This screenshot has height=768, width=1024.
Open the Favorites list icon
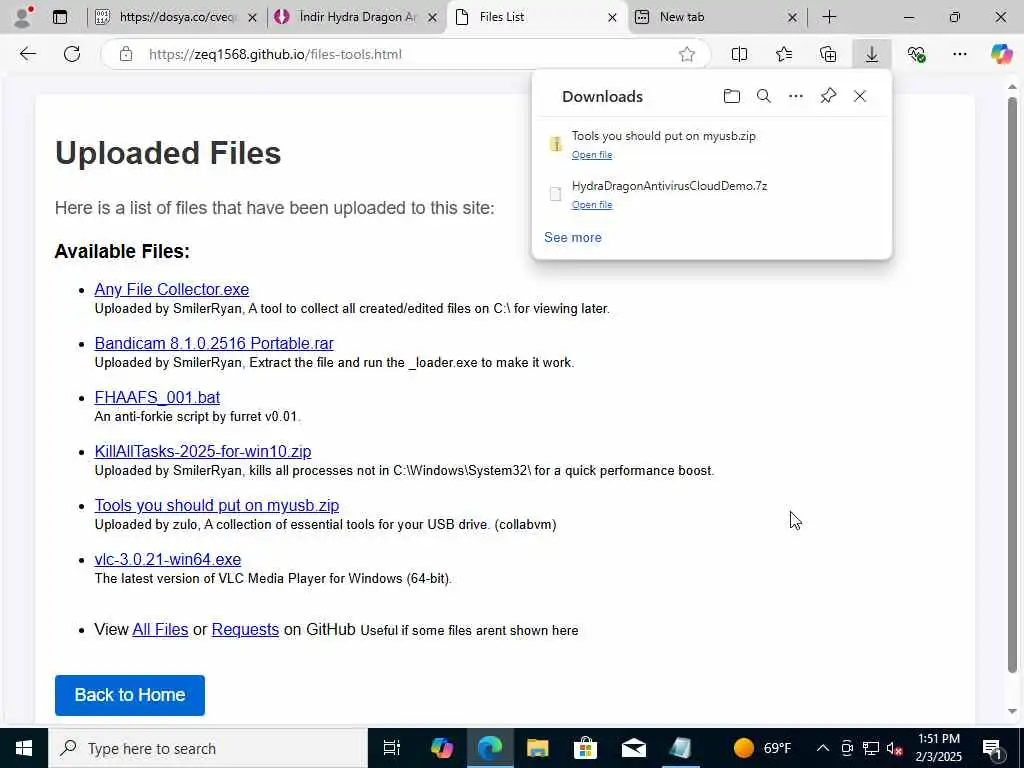coord(784,54)
